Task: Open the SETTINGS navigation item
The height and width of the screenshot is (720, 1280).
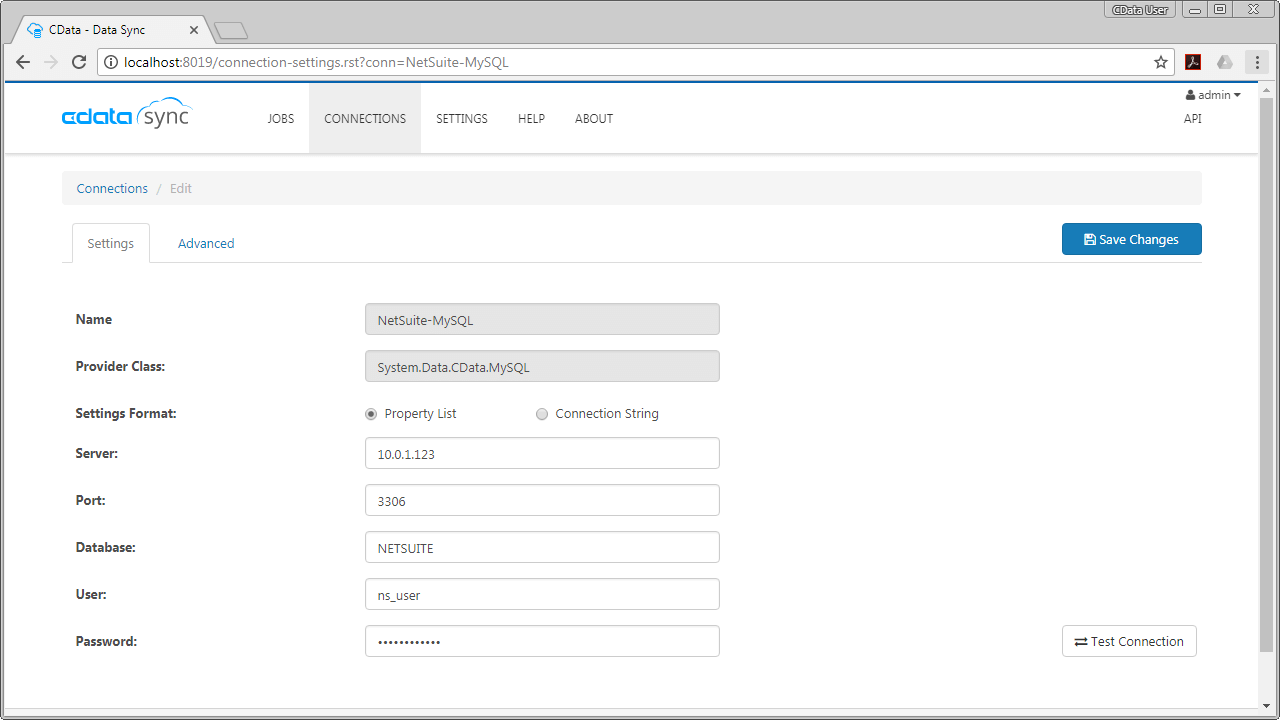Action: click(x=461, y=119)
